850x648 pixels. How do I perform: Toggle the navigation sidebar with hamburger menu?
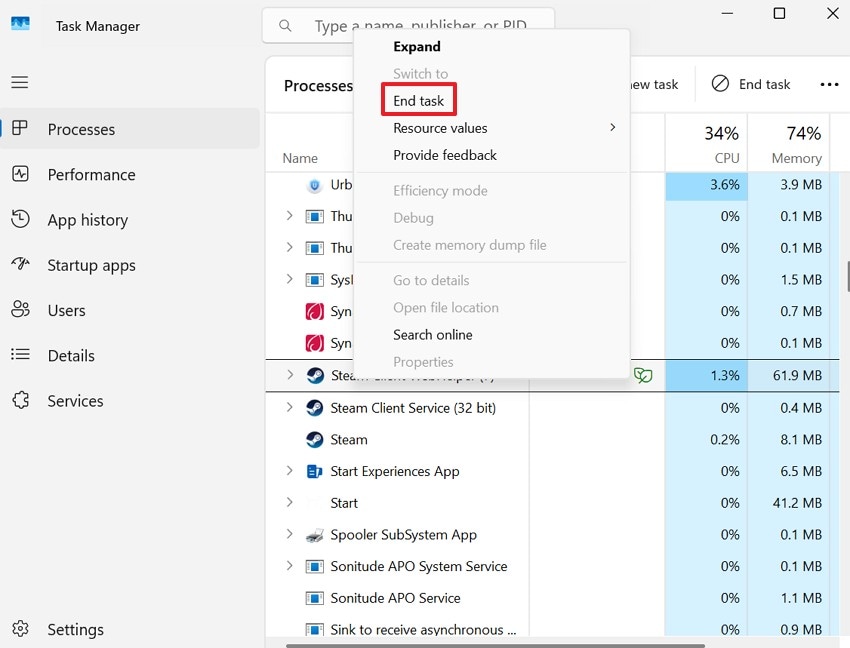pos(19,81)
